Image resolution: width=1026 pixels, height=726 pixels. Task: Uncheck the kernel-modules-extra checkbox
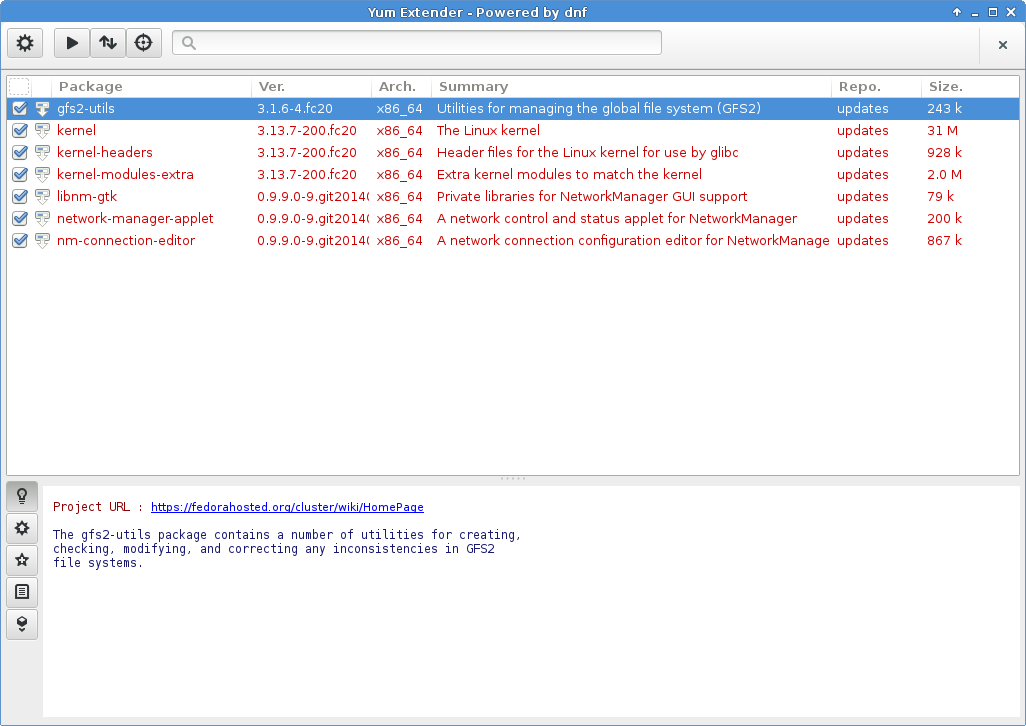pos(20,175)
